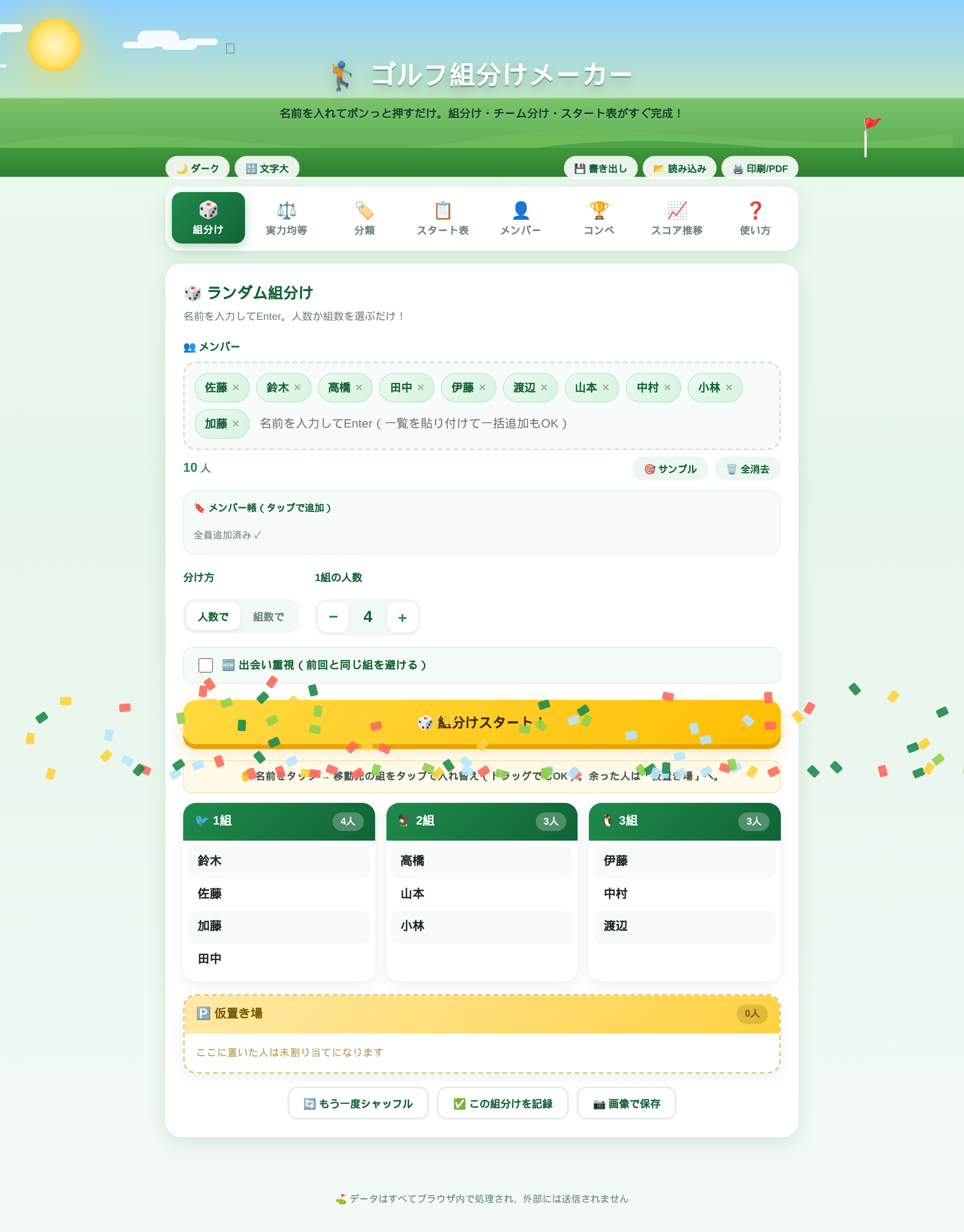Click the 印刷/PDF button
The image size is (964, 1232).
(x=760, y=168)
